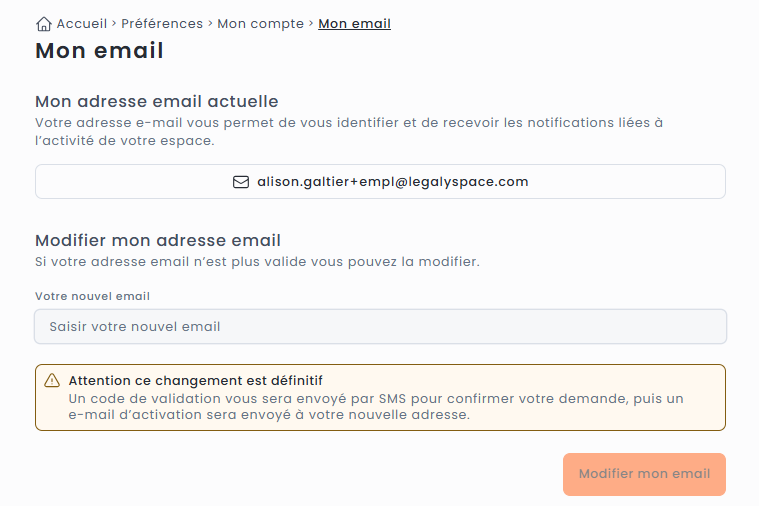Click the alison.galtier+empl@legalyspace.com address text
Image resolution: width=759 pixels, height=506 pixels.
coord(392,182)
